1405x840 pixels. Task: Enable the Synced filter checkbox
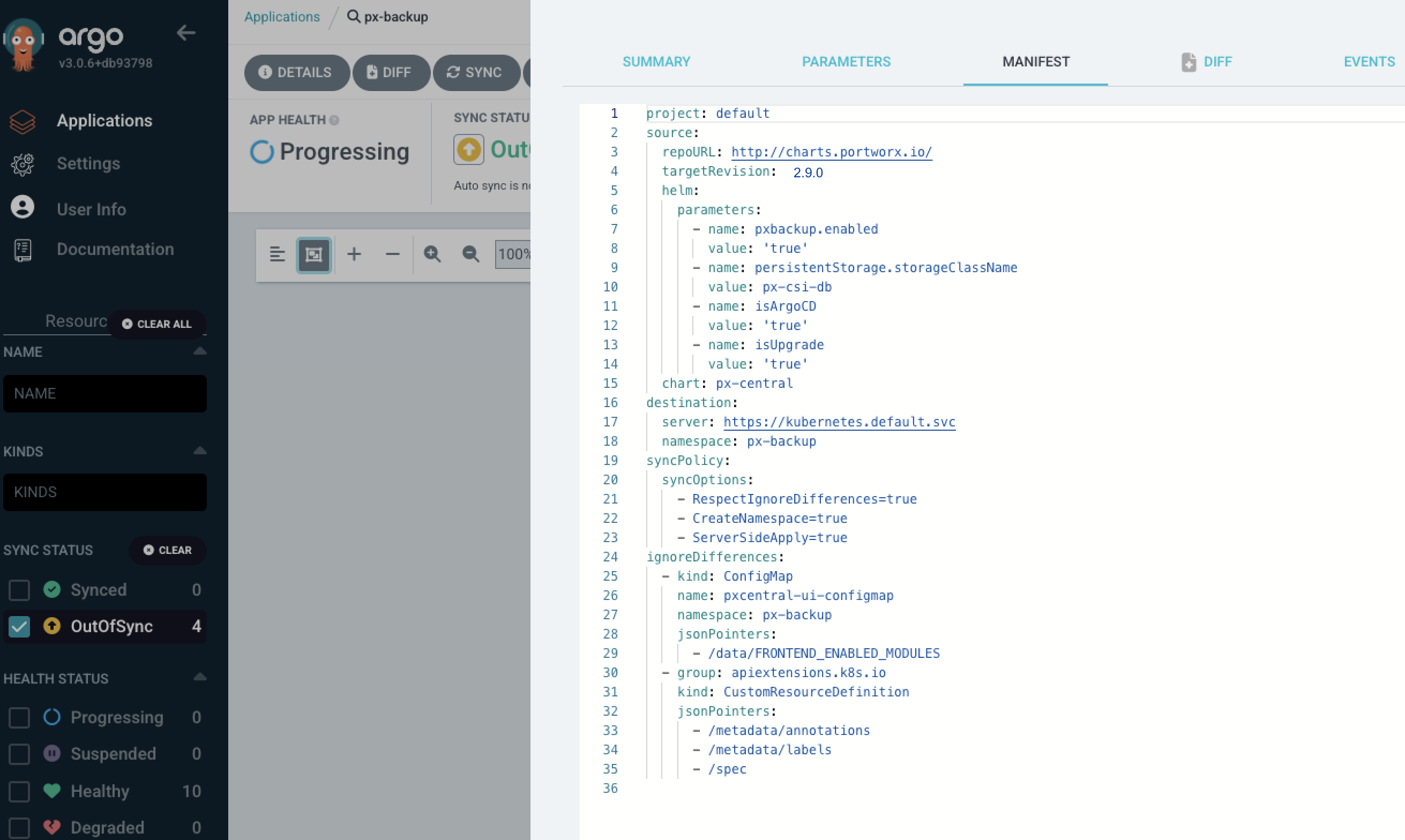tap(19, 590)
